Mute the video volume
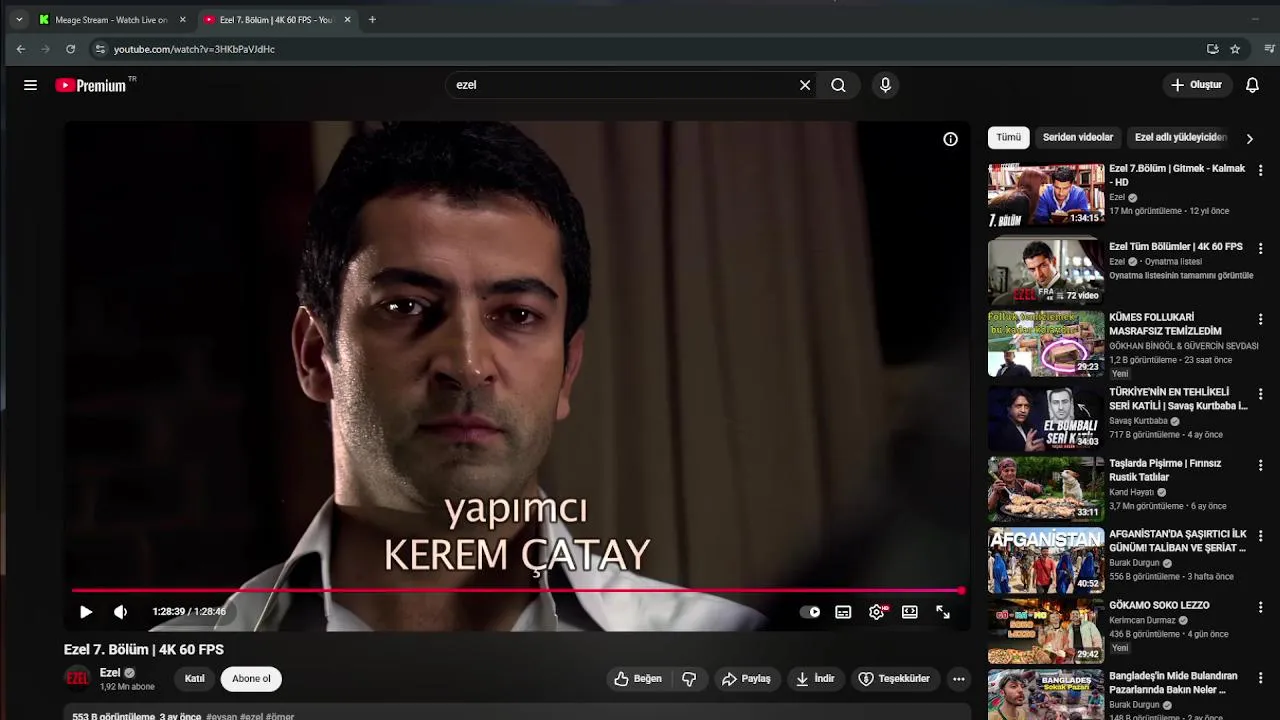The image size is (1280, 720). pyautogui.click(x=121, y=612)
